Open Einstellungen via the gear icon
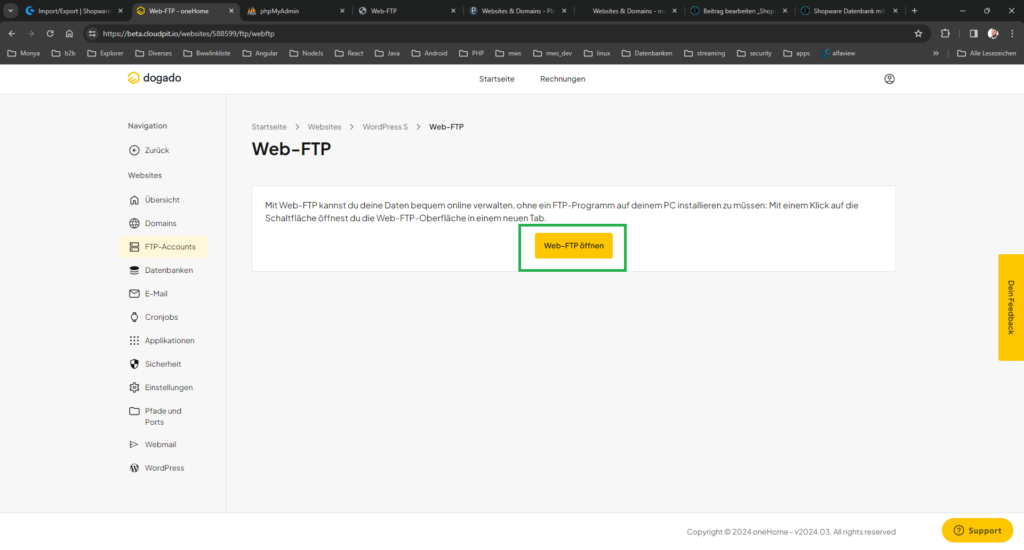Viewport: 1024px width, 550px height. pos(135,387)
